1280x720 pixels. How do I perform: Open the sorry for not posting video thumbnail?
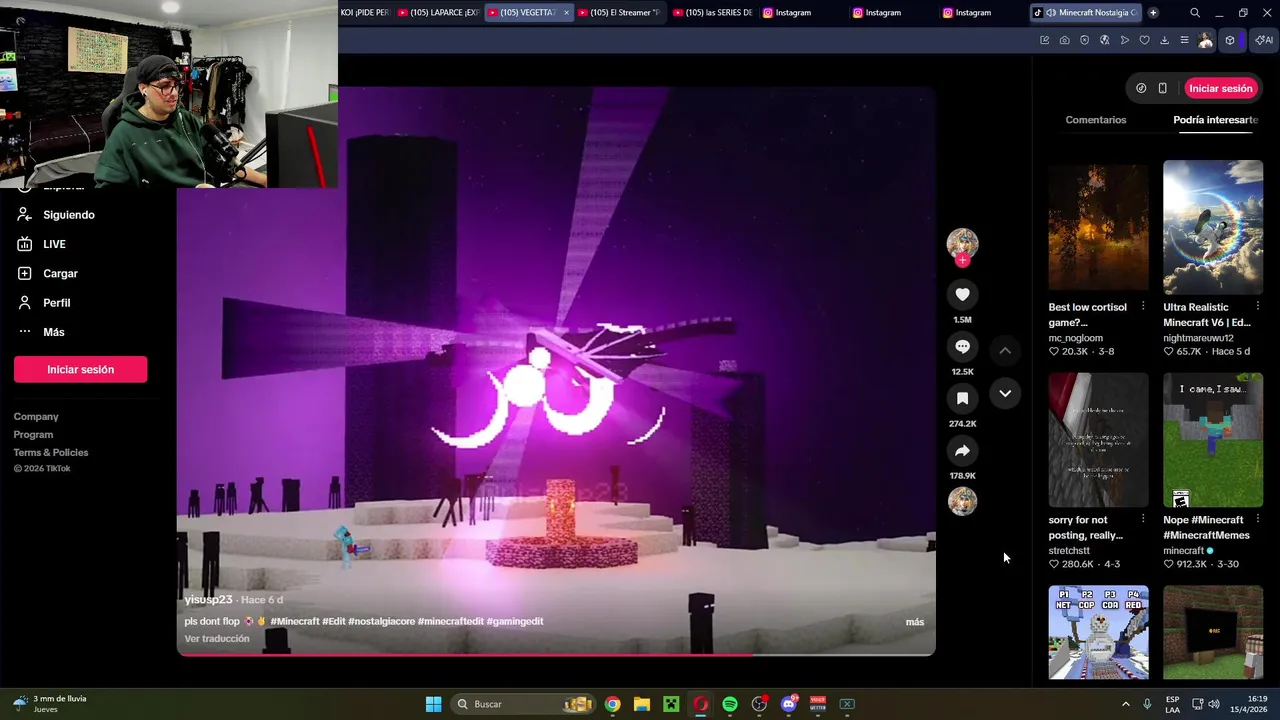coord(1098,440)
